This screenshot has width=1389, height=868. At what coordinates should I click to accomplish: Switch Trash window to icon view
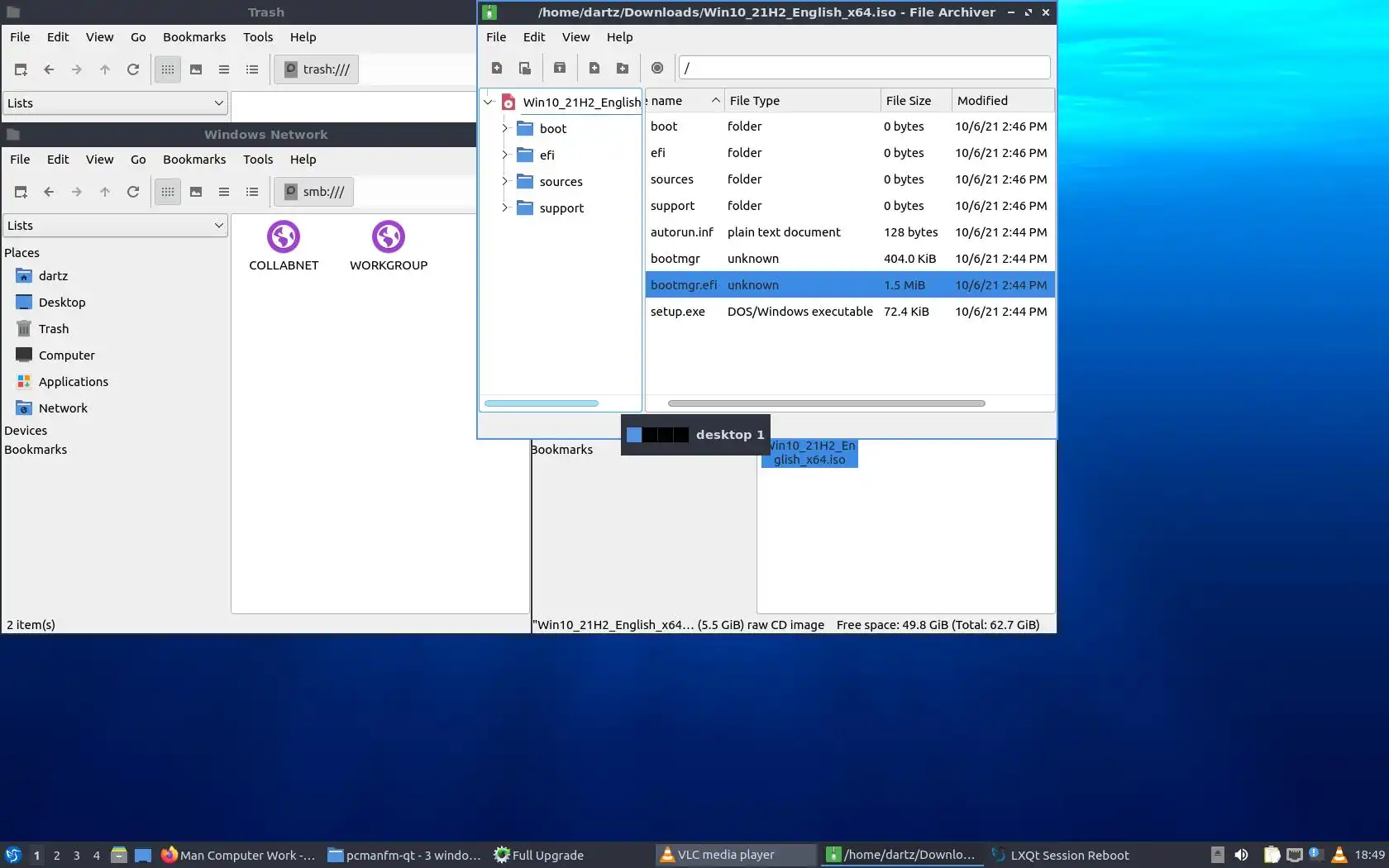(168, 70)
